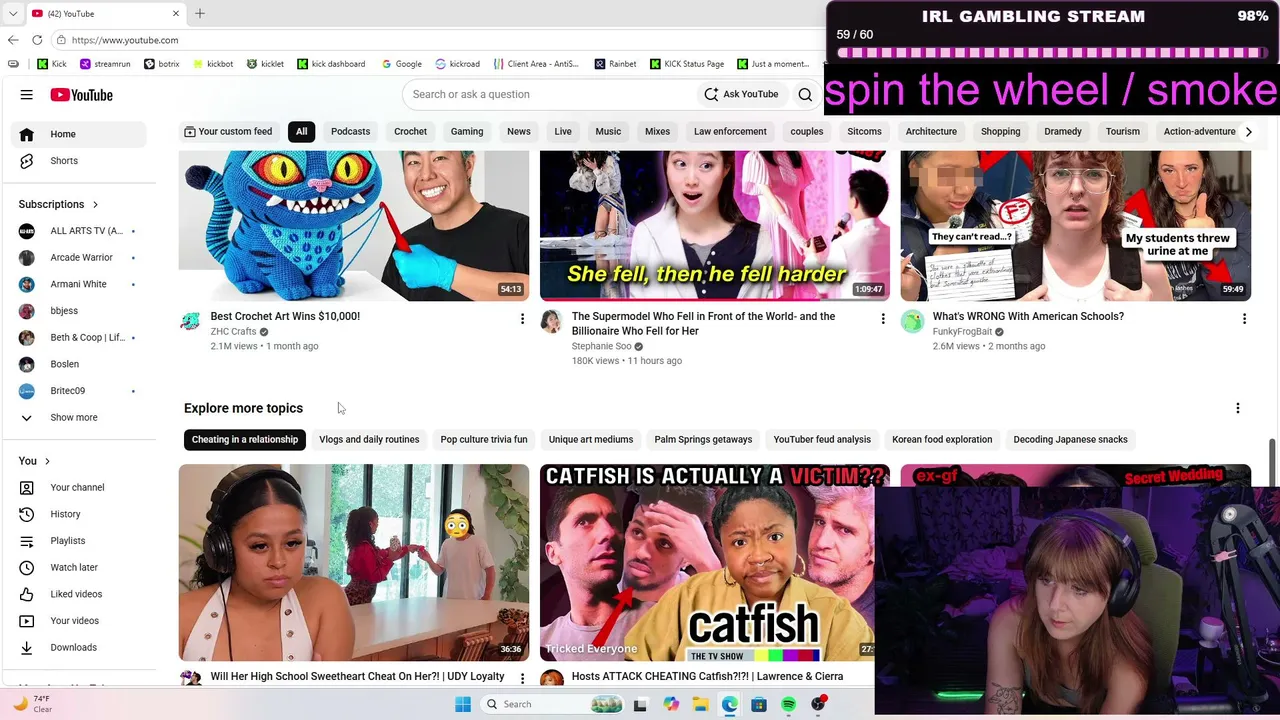Select the Gaming filter chip
The width and height of the screenshot is (1280, 720).
pos(467,131)
